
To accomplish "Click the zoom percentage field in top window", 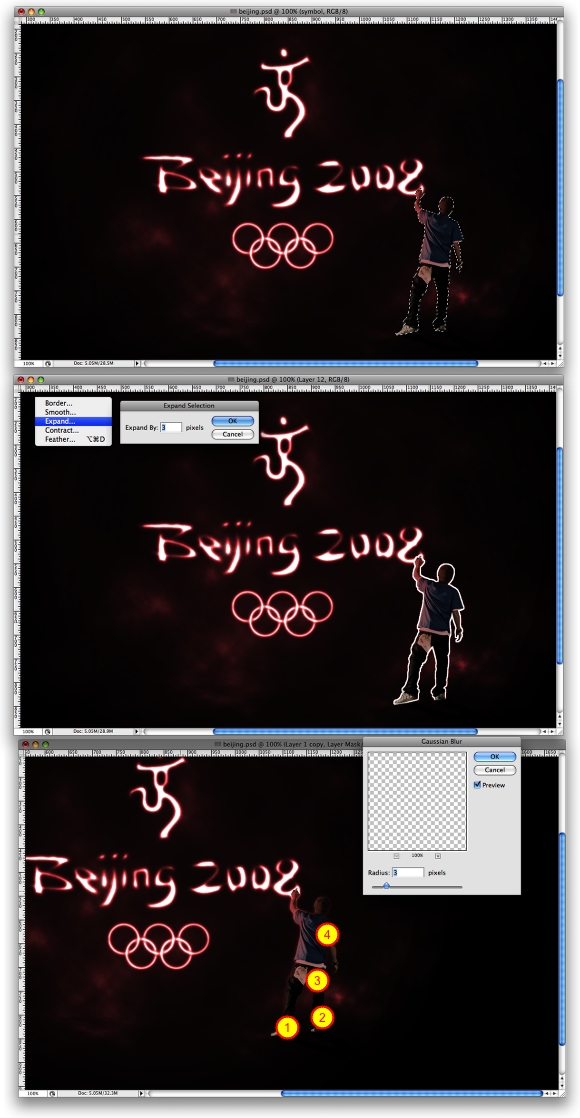I will pyautogui.click(x=29, y=364).
